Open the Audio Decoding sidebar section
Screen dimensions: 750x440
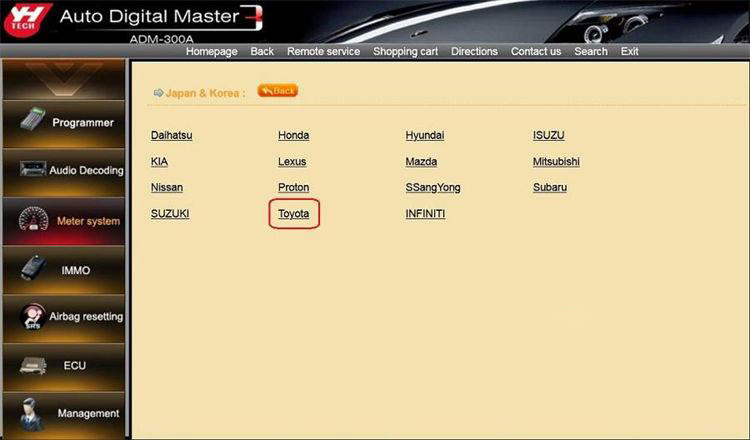point(64,172)
